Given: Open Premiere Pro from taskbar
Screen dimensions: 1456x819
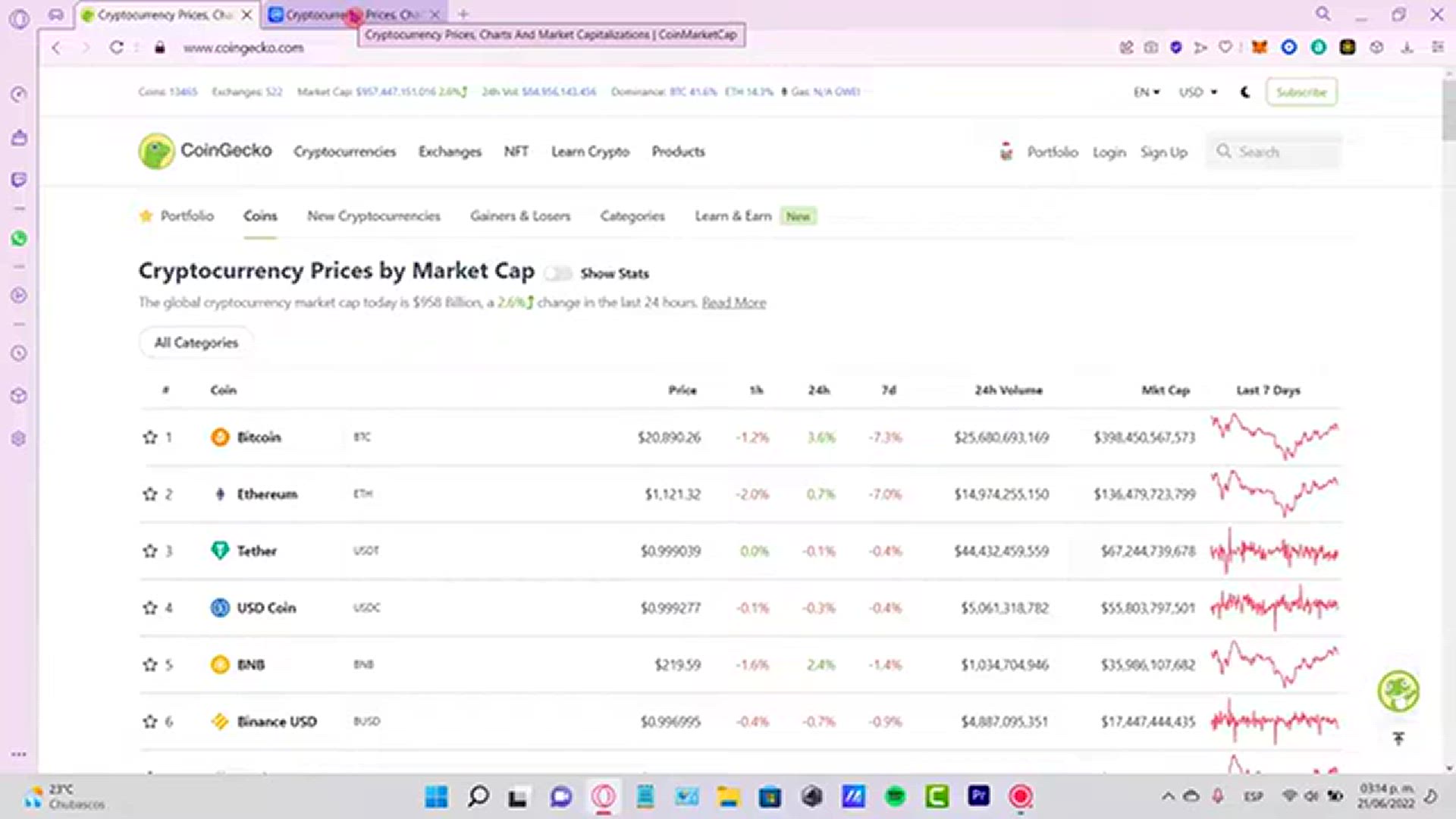Looking at the screenshot, I should pos(978,795).
